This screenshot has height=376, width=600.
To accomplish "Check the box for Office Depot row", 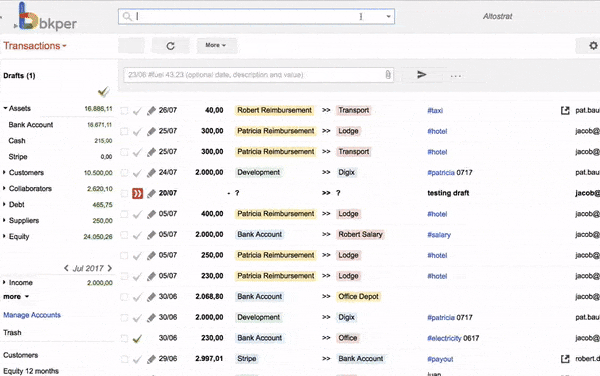I will click(124, 297).
